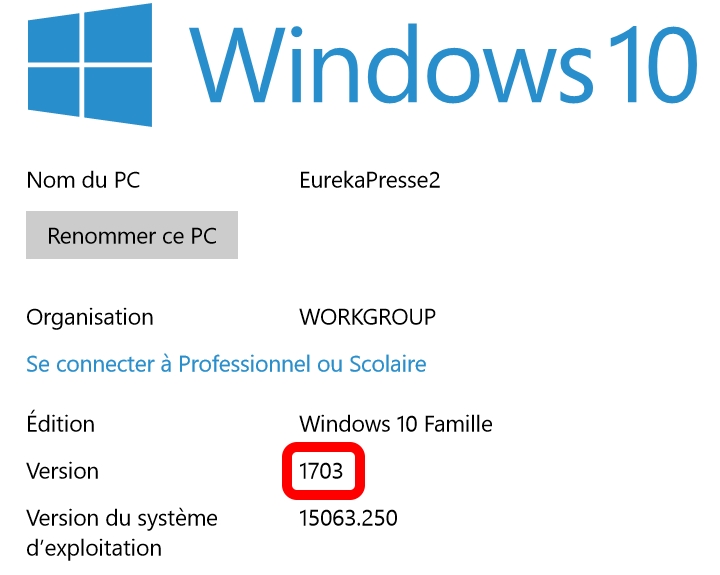Click the lower-right pane of Windows logo
Screen dimensions: 720x575
point(118,96)
